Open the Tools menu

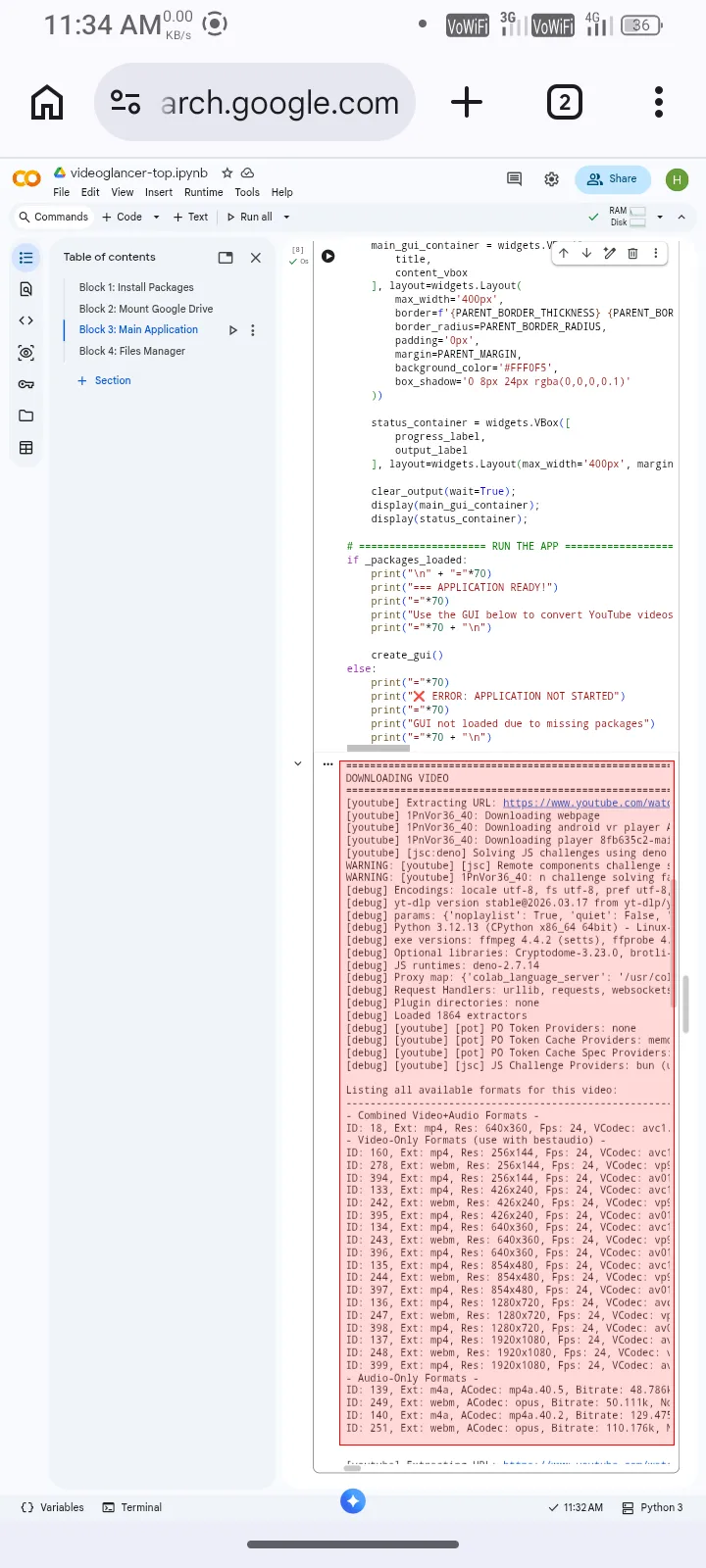click(x=247, y=192)
